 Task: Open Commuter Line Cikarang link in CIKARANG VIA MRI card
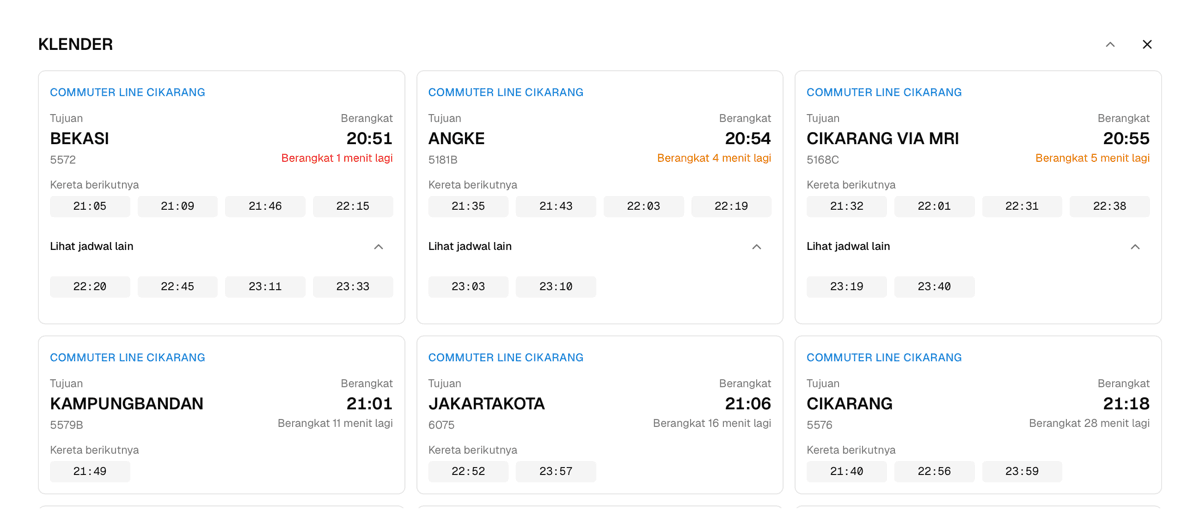884,93
